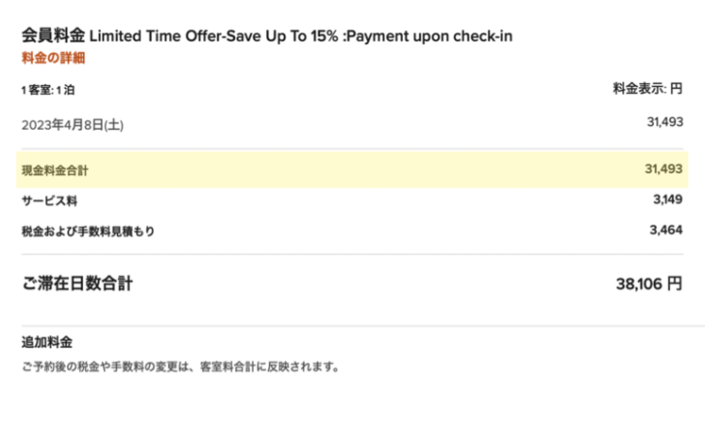Select the date 2023年4月8日(土)
Screen dimensions: 728x435
coord(72,125)
